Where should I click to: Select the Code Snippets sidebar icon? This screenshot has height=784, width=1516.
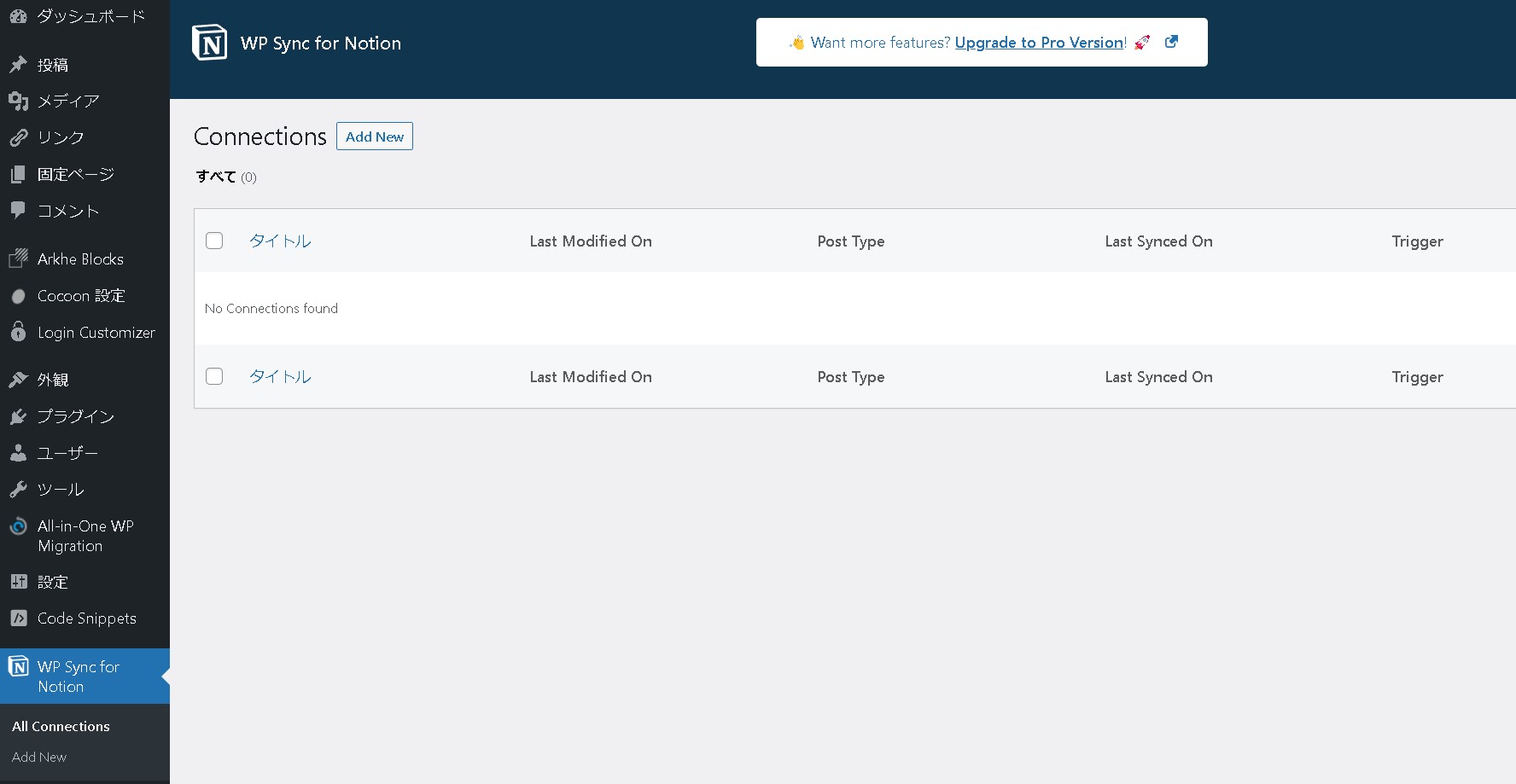coord(17,618)
